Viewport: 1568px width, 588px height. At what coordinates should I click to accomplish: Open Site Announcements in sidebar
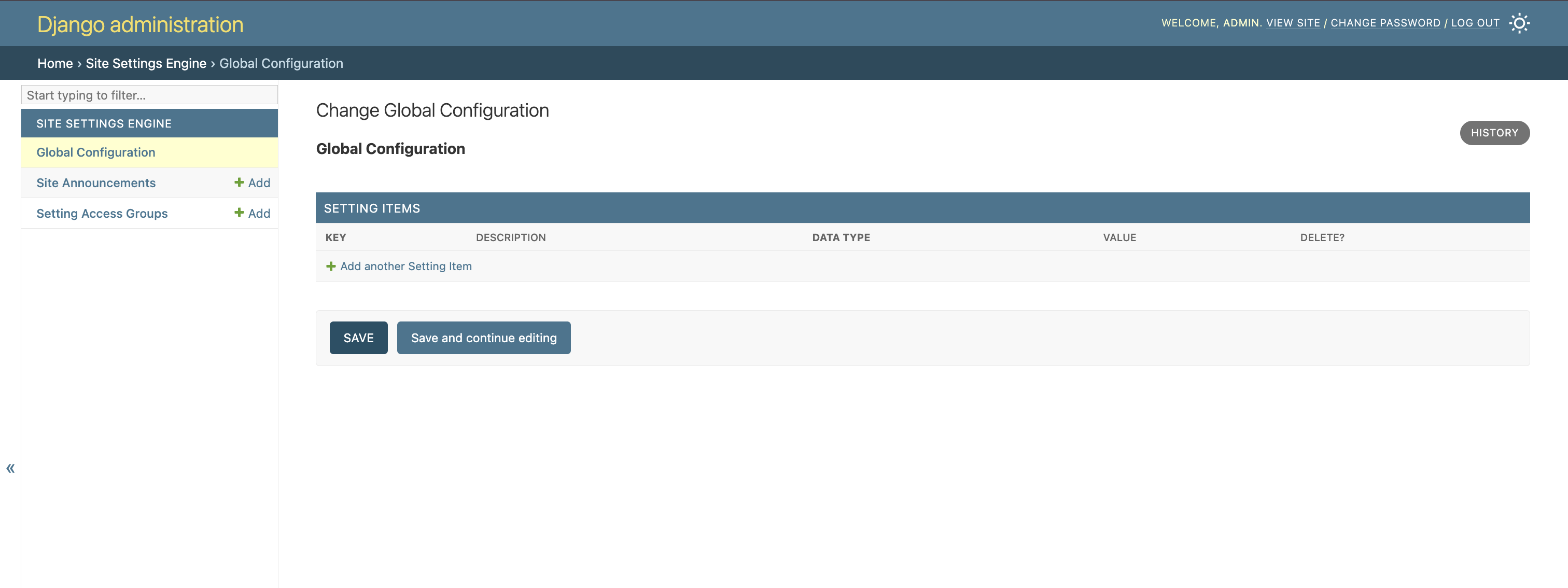tap(95, 183)
